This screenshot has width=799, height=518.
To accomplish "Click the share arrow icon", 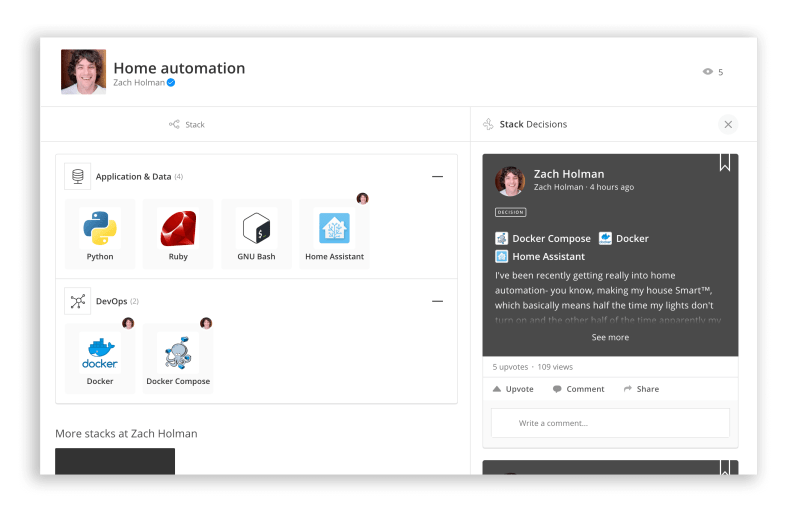I will (627, 389).
